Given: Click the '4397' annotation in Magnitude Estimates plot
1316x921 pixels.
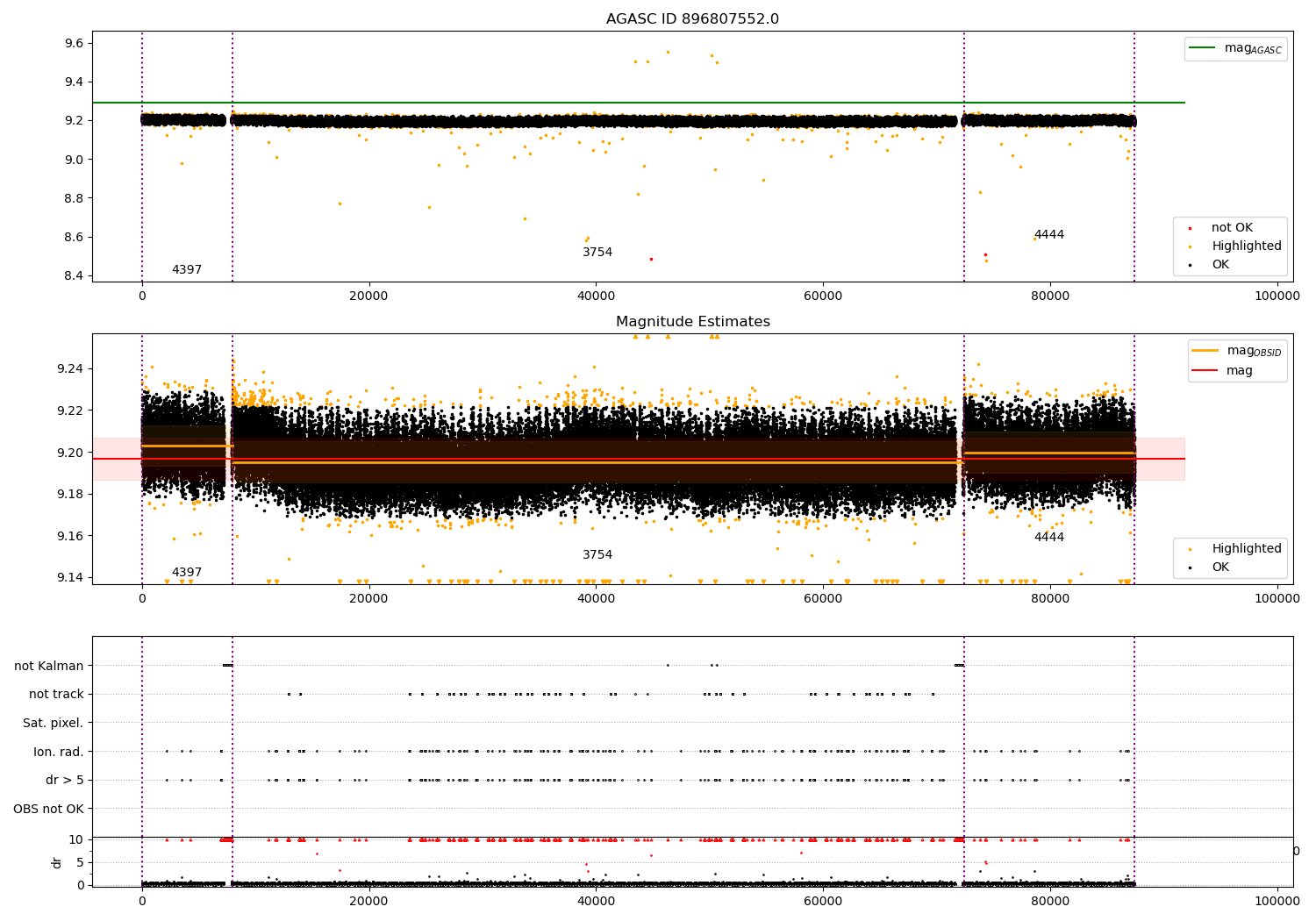Looking at the screenshot, I should [x=187, y=573].
